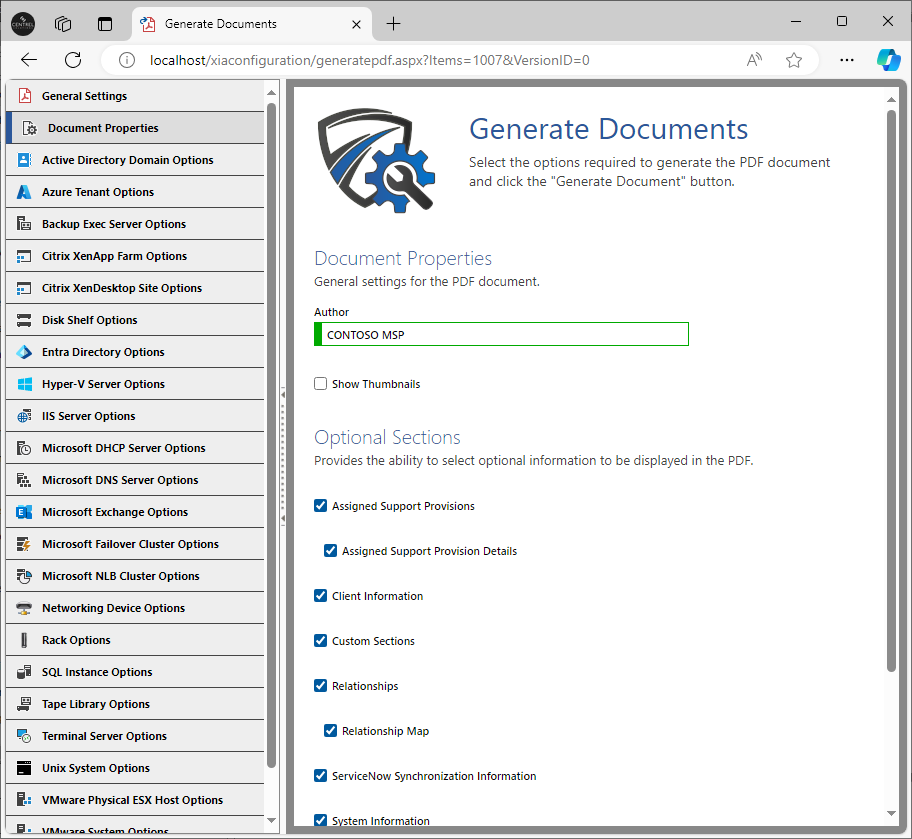
Task: Toggle the System Information checkbox
Action: click(x=320, y=820)
